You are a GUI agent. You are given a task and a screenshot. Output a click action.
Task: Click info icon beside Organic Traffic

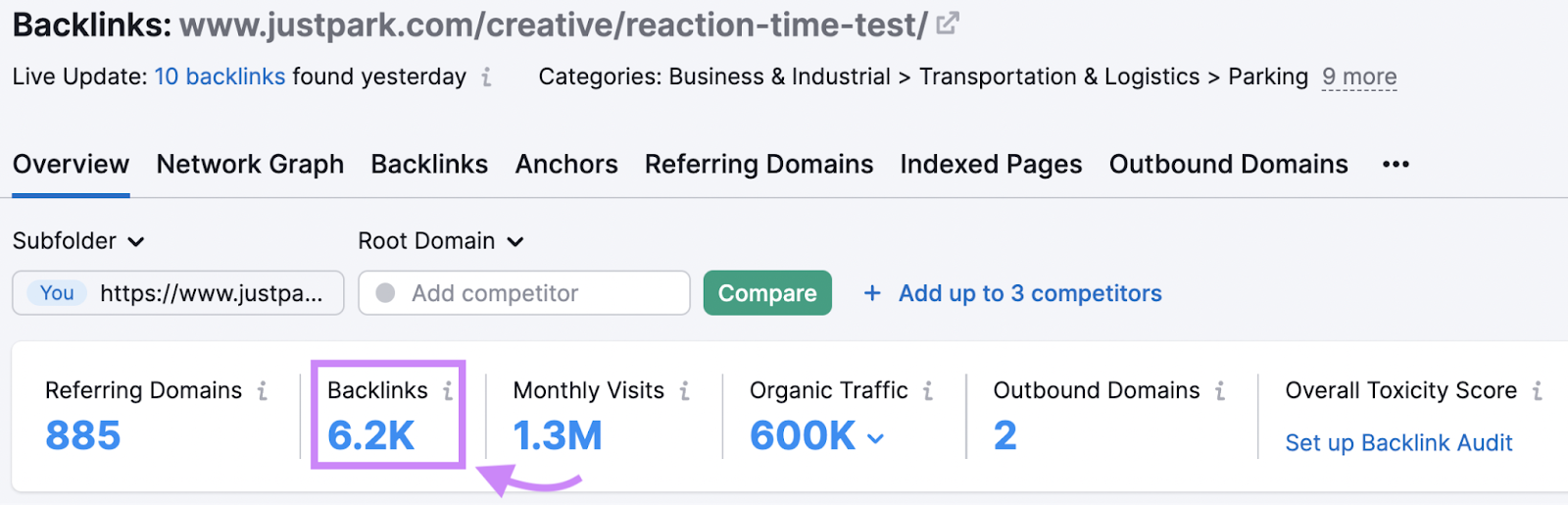[928, 391]
